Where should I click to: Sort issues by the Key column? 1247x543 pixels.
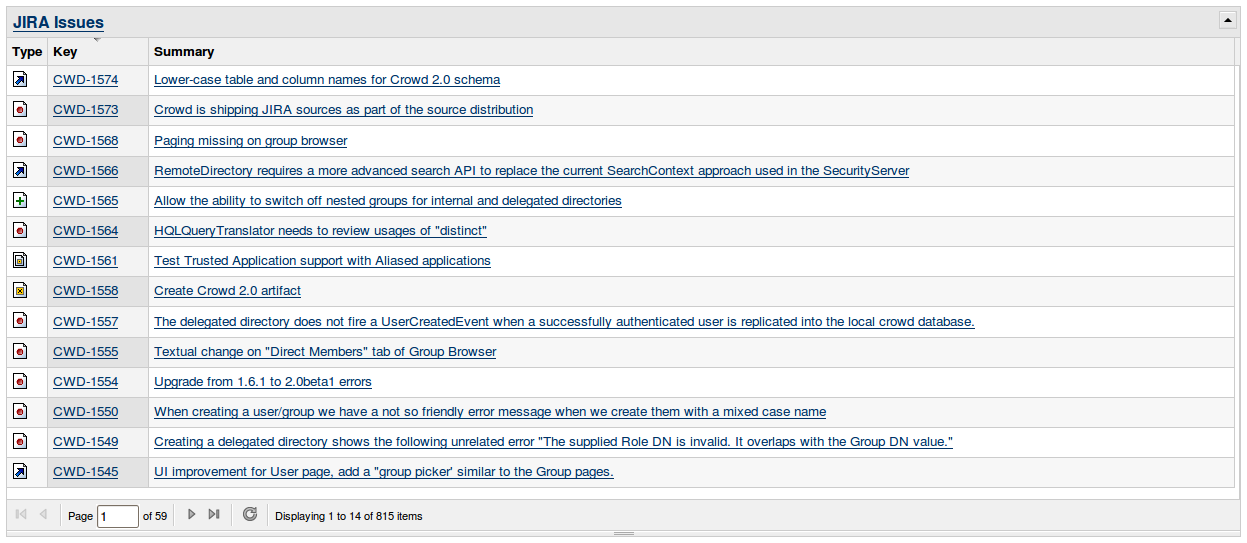click(65, 51)
